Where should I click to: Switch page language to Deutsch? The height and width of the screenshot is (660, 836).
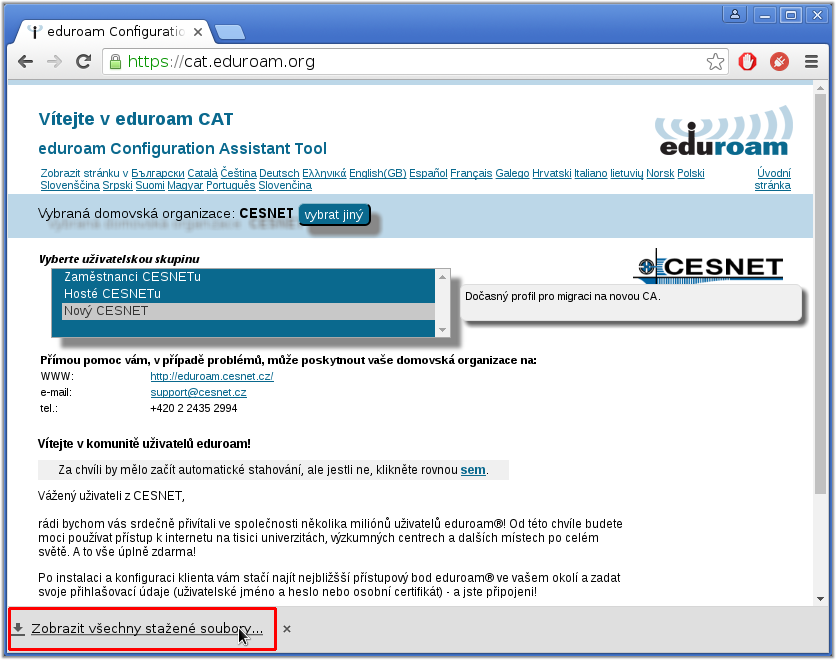[x=279, y=173]
